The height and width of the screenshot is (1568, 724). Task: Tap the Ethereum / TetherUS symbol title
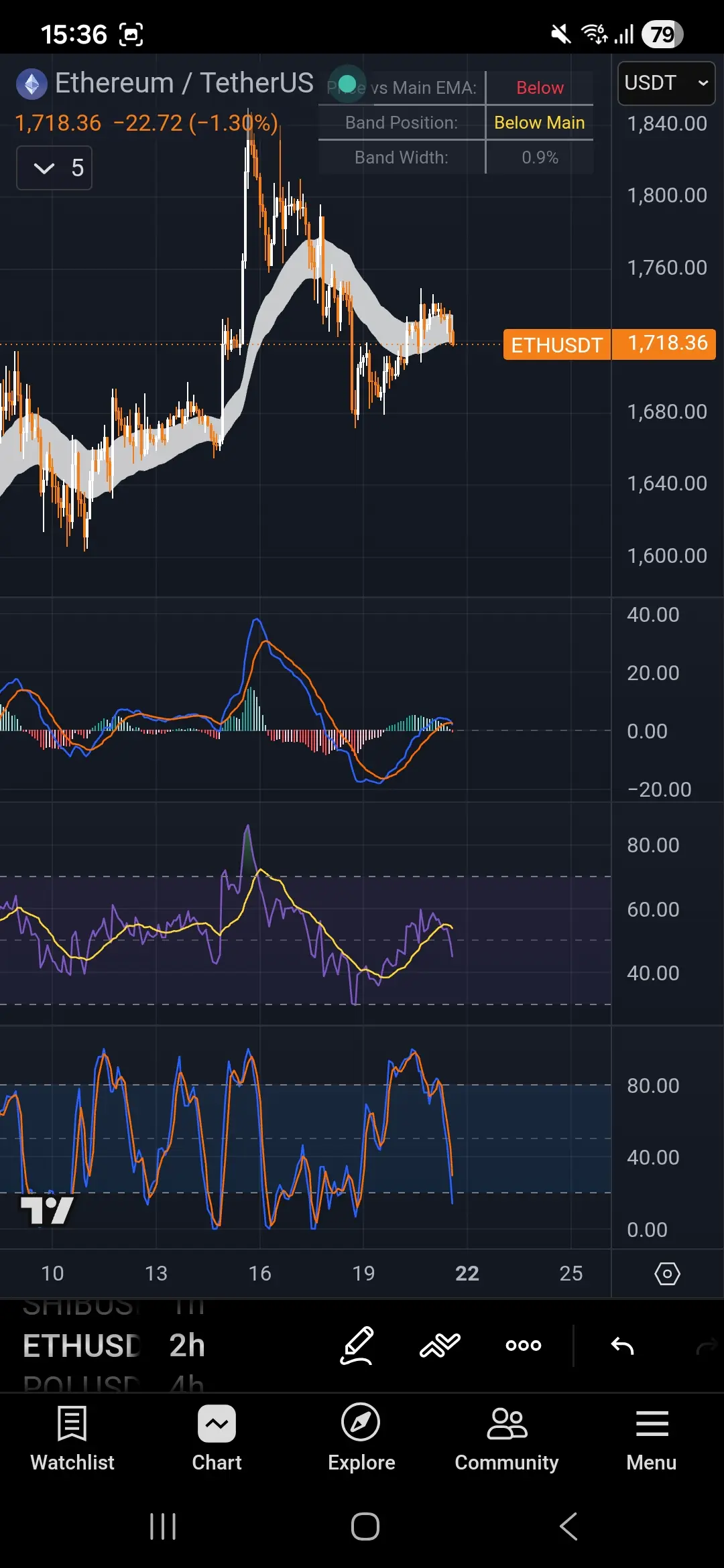184,83
